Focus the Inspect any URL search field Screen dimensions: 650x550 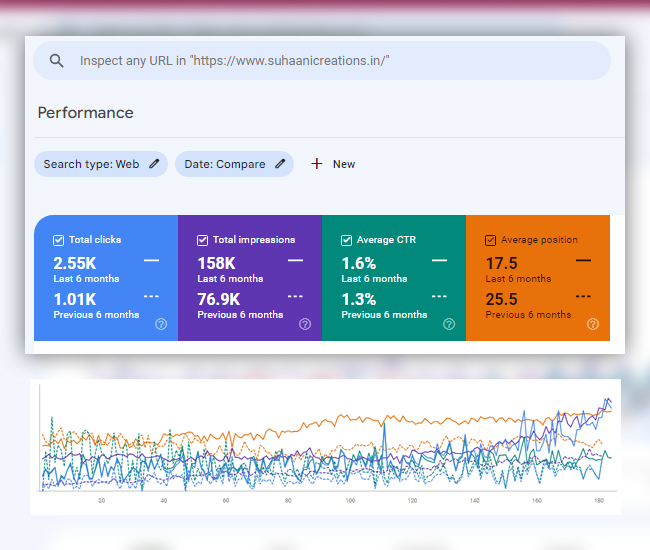[x=330, y=61]
